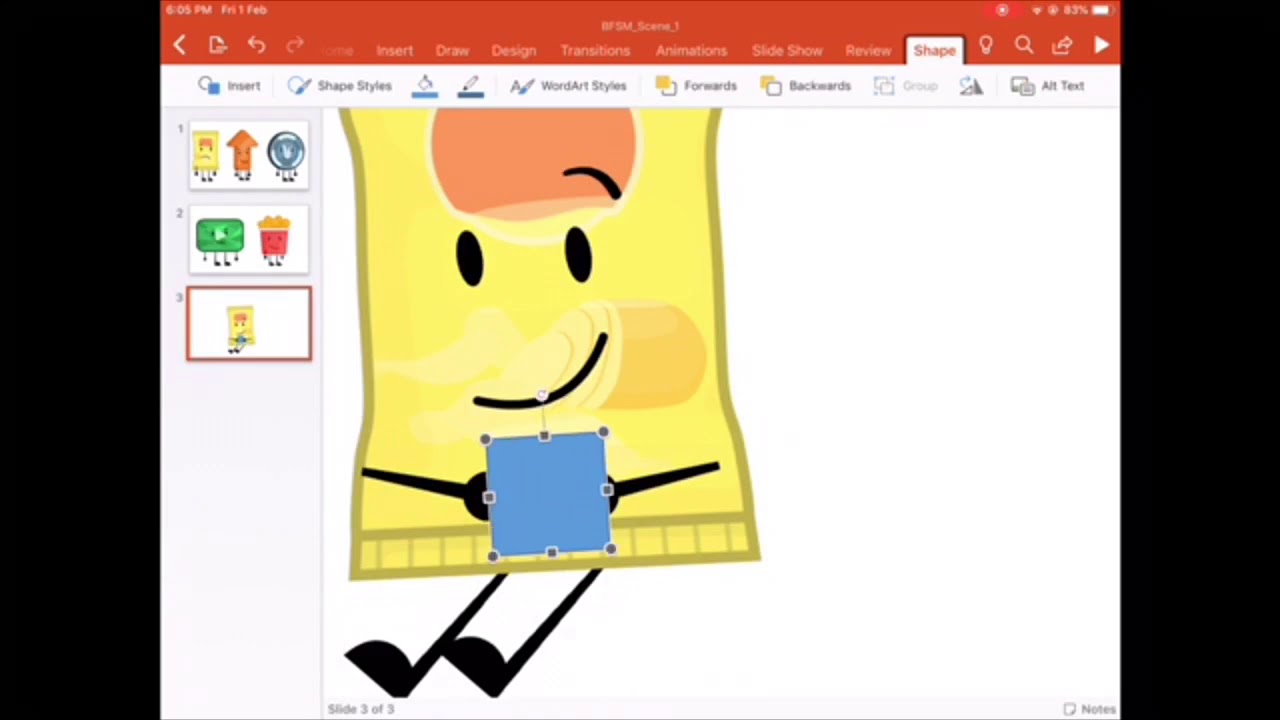1280x720 pixels.
Task: Open the Animations tab
Action: [691, 50]
